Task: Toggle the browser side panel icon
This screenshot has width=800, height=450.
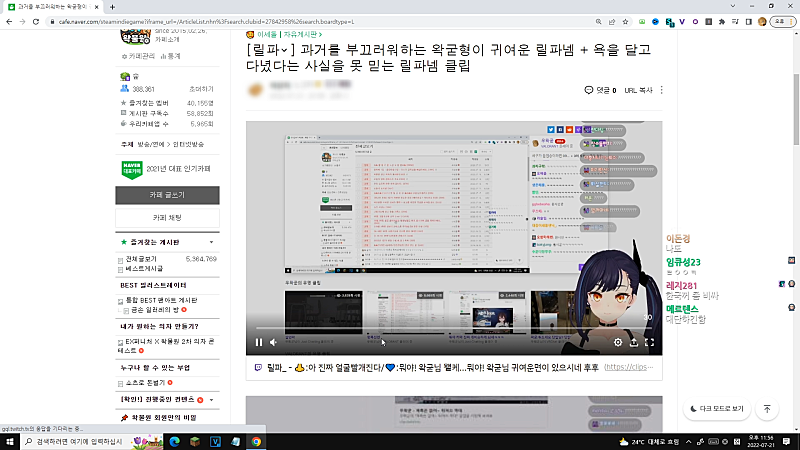Action: coord(748,21)
